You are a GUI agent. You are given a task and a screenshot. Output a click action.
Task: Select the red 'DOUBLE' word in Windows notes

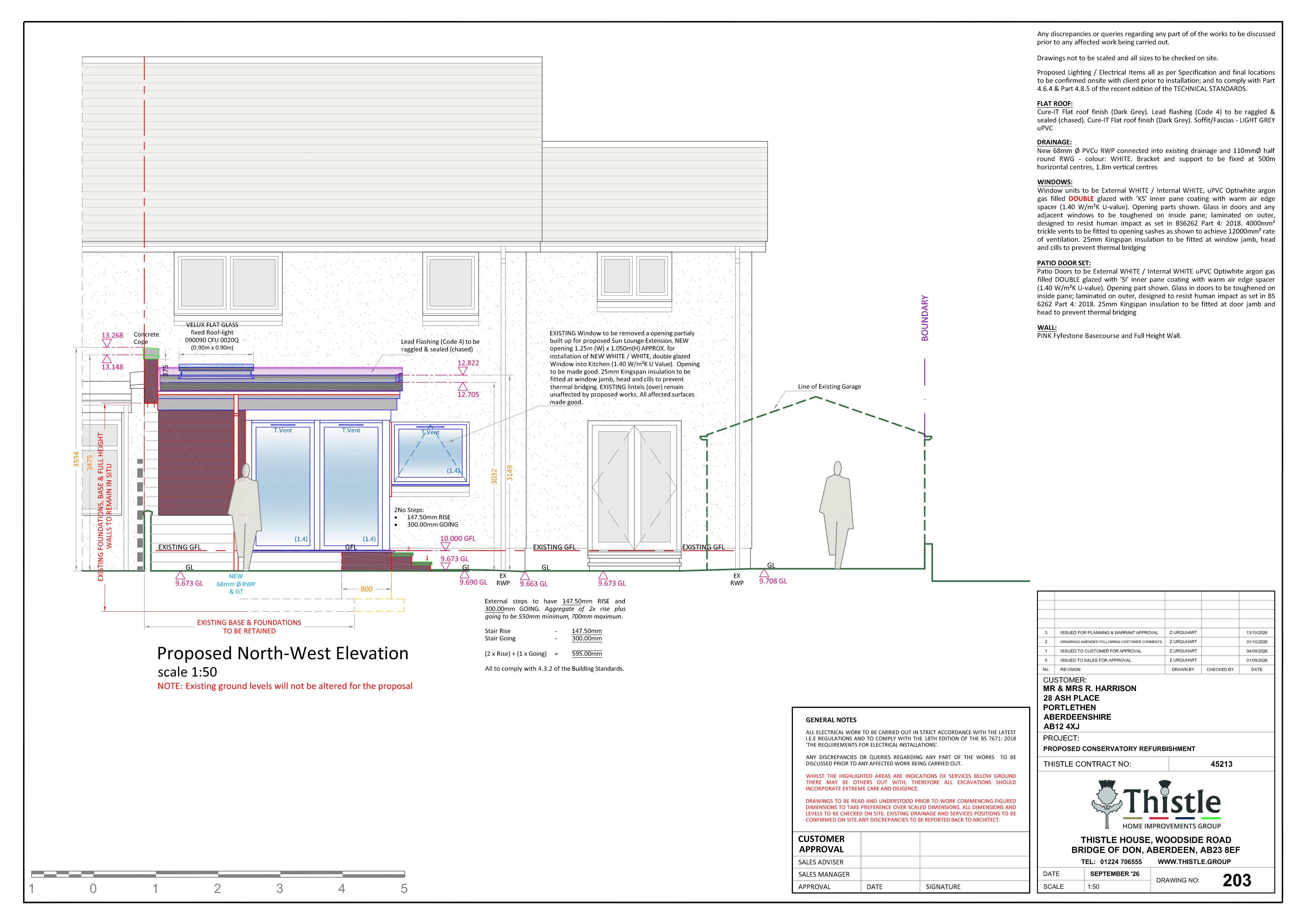click(x=1081, y=199)
